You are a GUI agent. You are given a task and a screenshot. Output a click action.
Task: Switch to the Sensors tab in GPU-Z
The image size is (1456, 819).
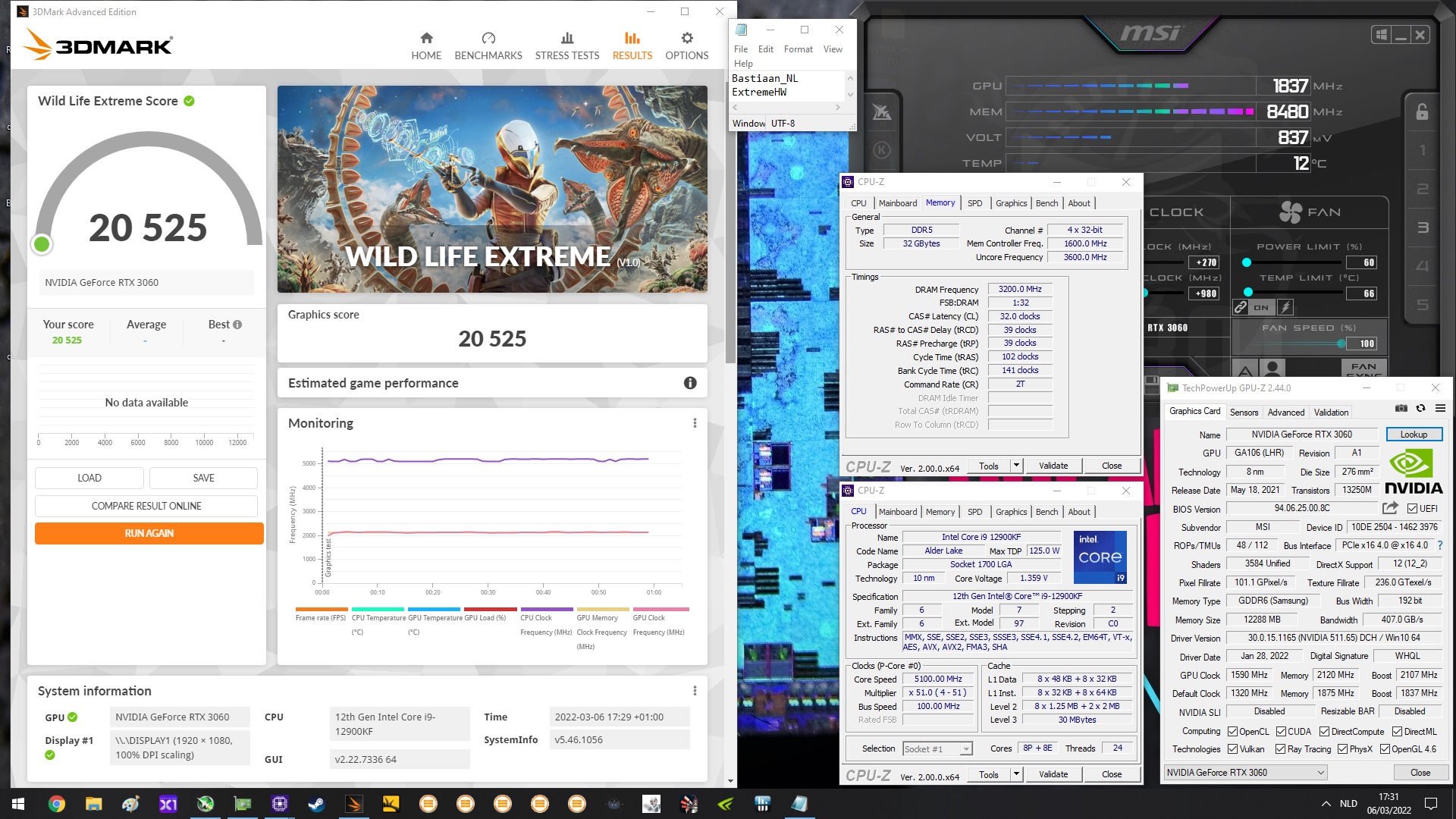[x=1244, y=413]
